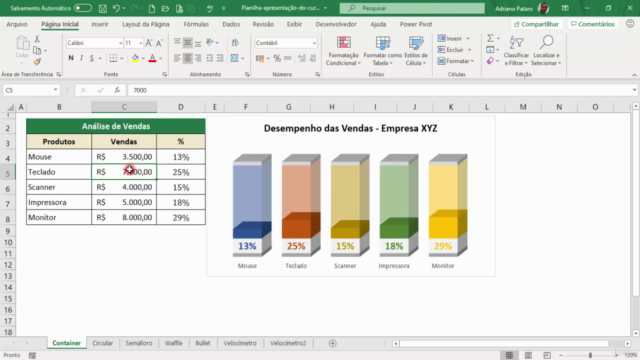
Task: Open Formatação Condicional menu
Action: pyautogui.click(x=343, y=51)
